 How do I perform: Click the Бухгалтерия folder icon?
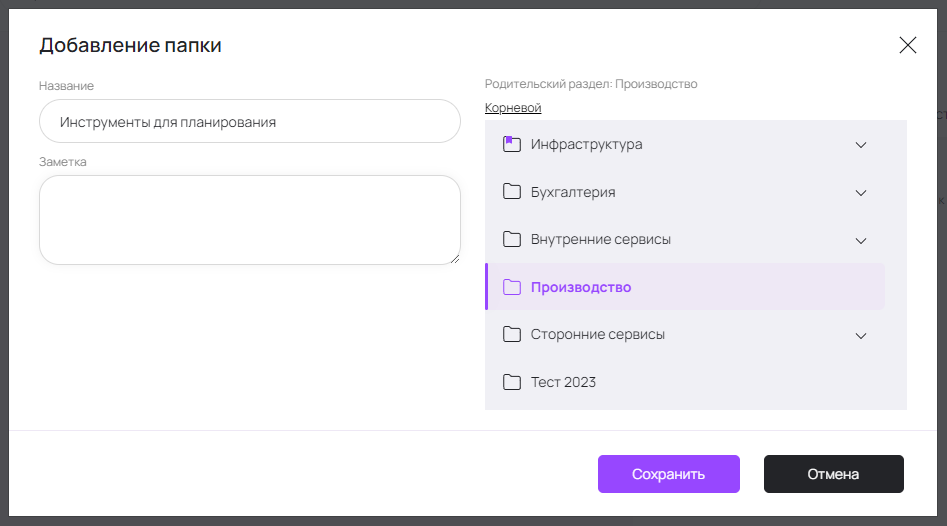tap(512, 192)
